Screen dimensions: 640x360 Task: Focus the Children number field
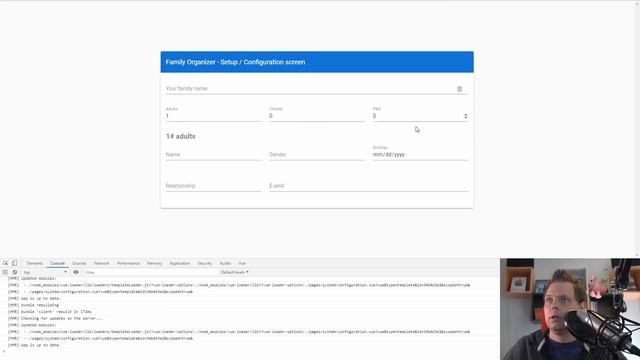(317, 116)
